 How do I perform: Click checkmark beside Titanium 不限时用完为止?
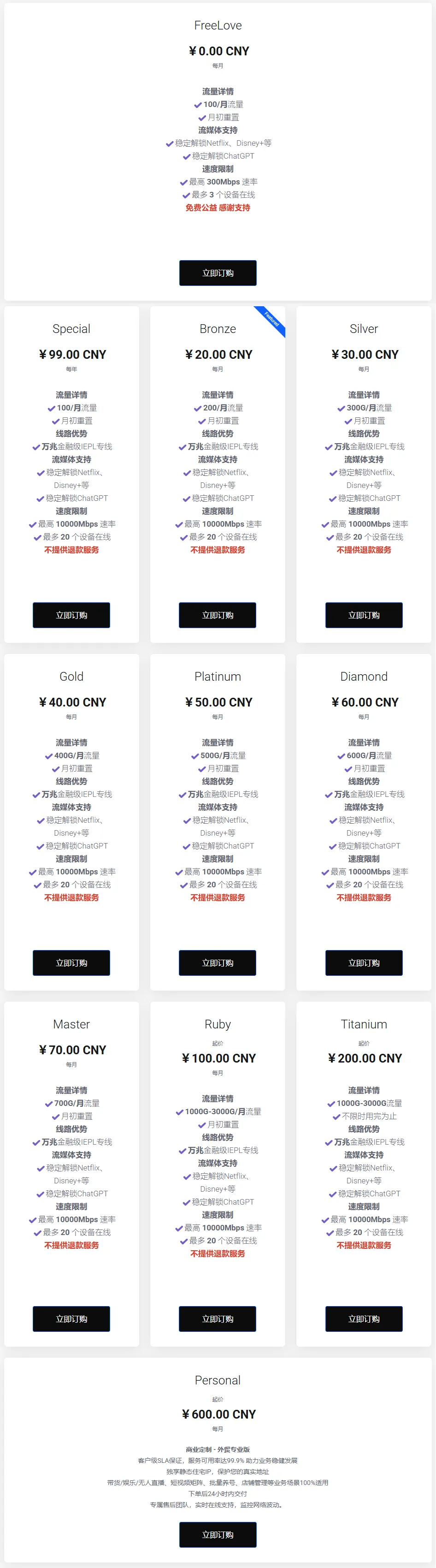point(336,1117)
